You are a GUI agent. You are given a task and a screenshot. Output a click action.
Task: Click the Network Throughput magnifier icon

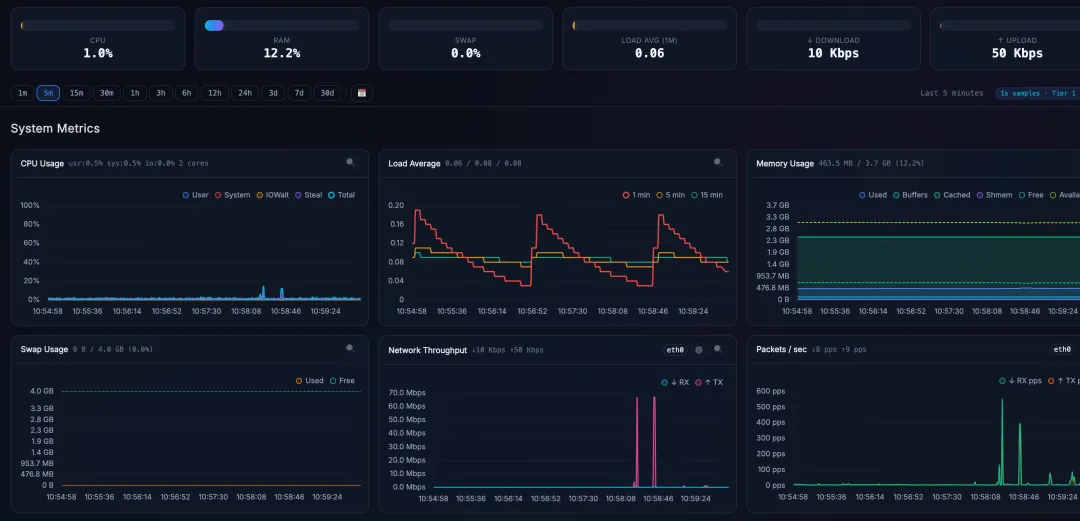(718, 349)
